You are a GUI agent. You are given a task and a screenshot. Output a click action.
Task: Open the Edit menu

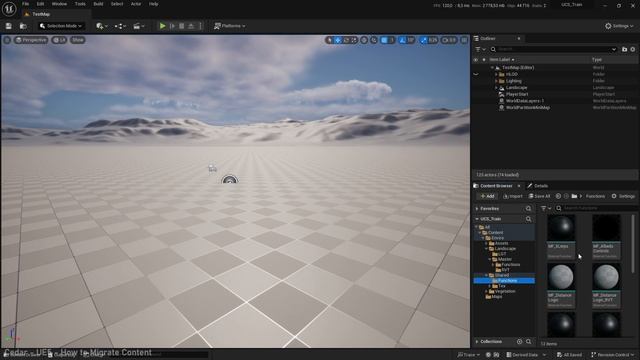click(x=40, y=4)
